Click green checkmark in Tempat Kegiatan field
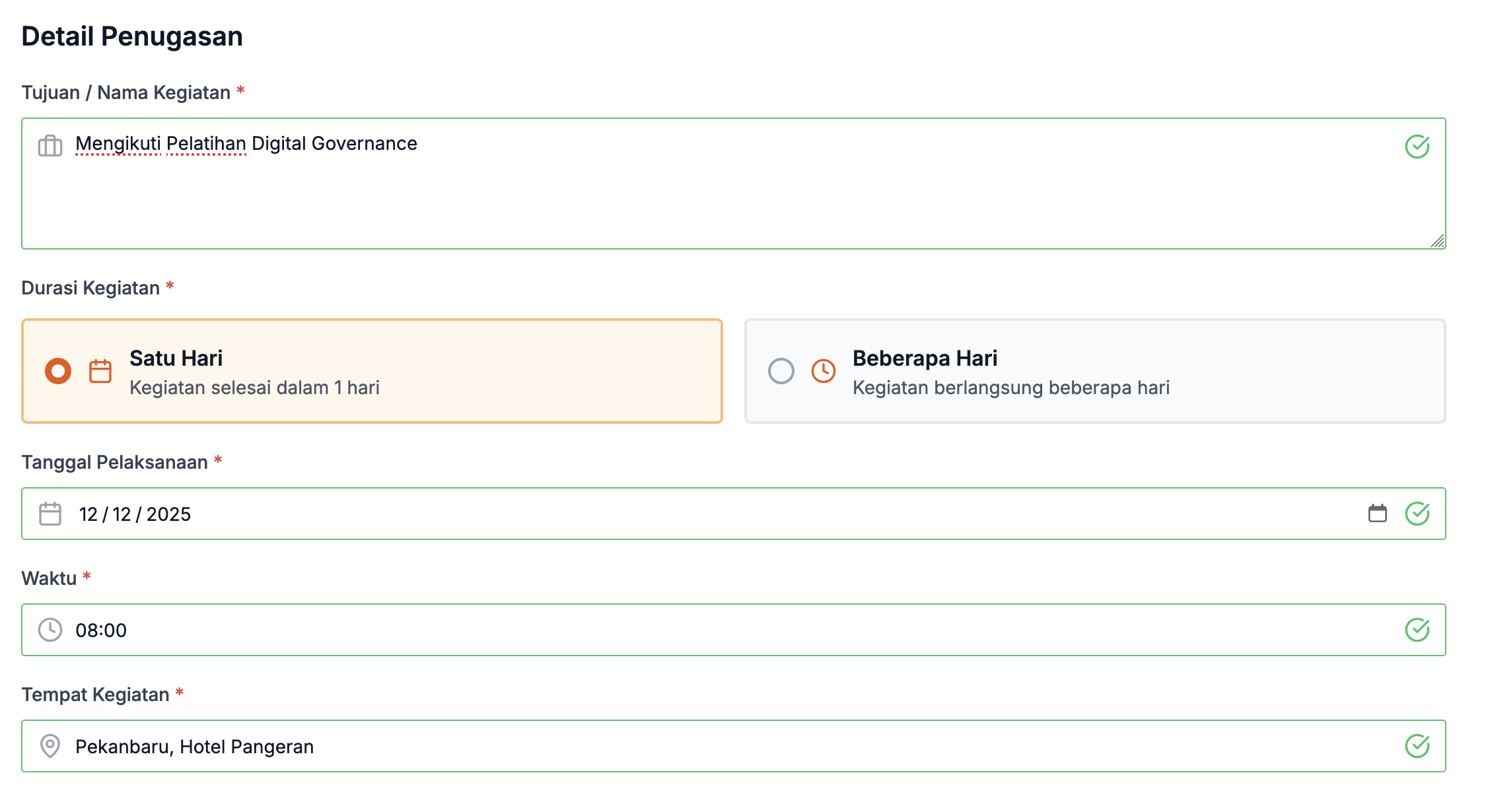Viewport: 1486px width, 812px height. (x=1417, y=746)
